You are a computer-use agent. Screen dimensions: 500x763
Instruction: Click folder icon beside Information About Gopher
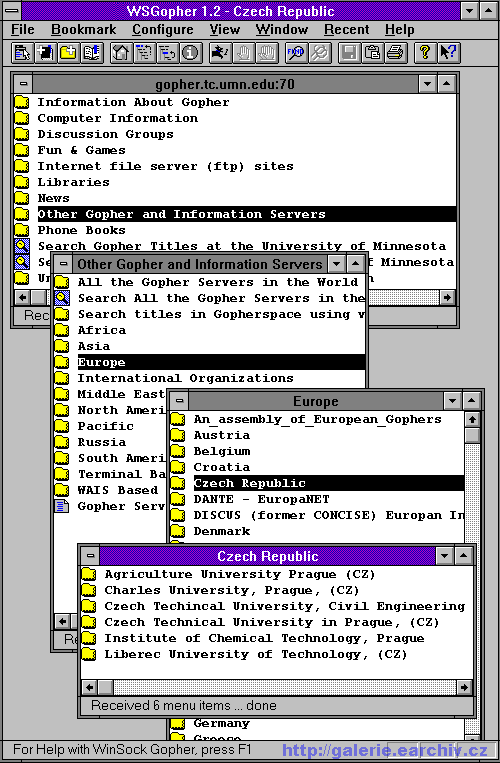(x=22, y=102)
